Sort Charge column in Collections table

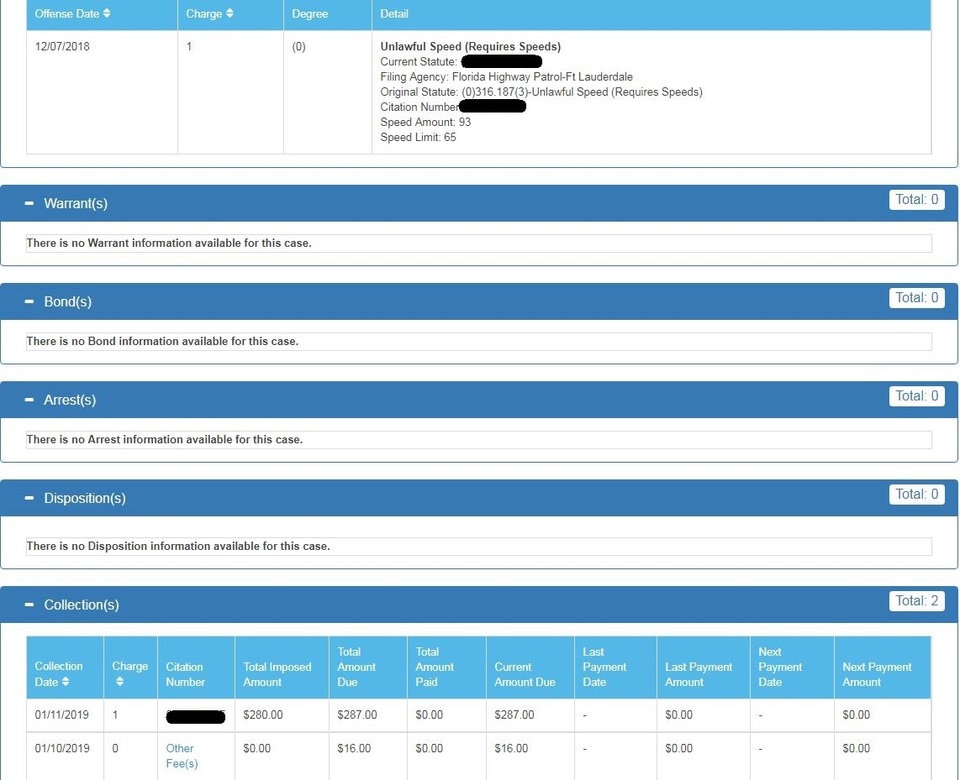(120, 682)
